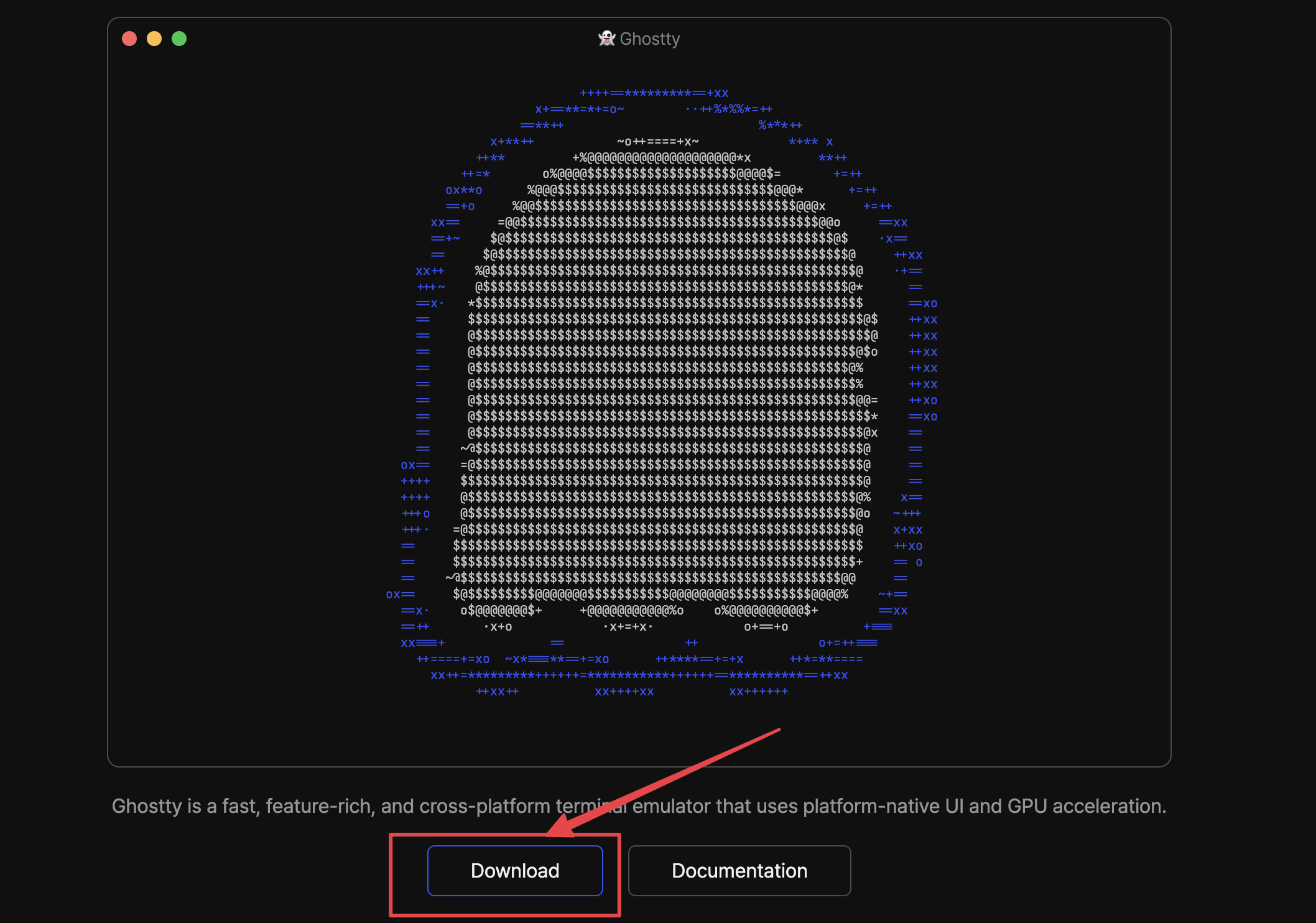Click 'cross-platform' in the description text
1316x923 pixels.
pyautogui.click(x=485, y=806)
